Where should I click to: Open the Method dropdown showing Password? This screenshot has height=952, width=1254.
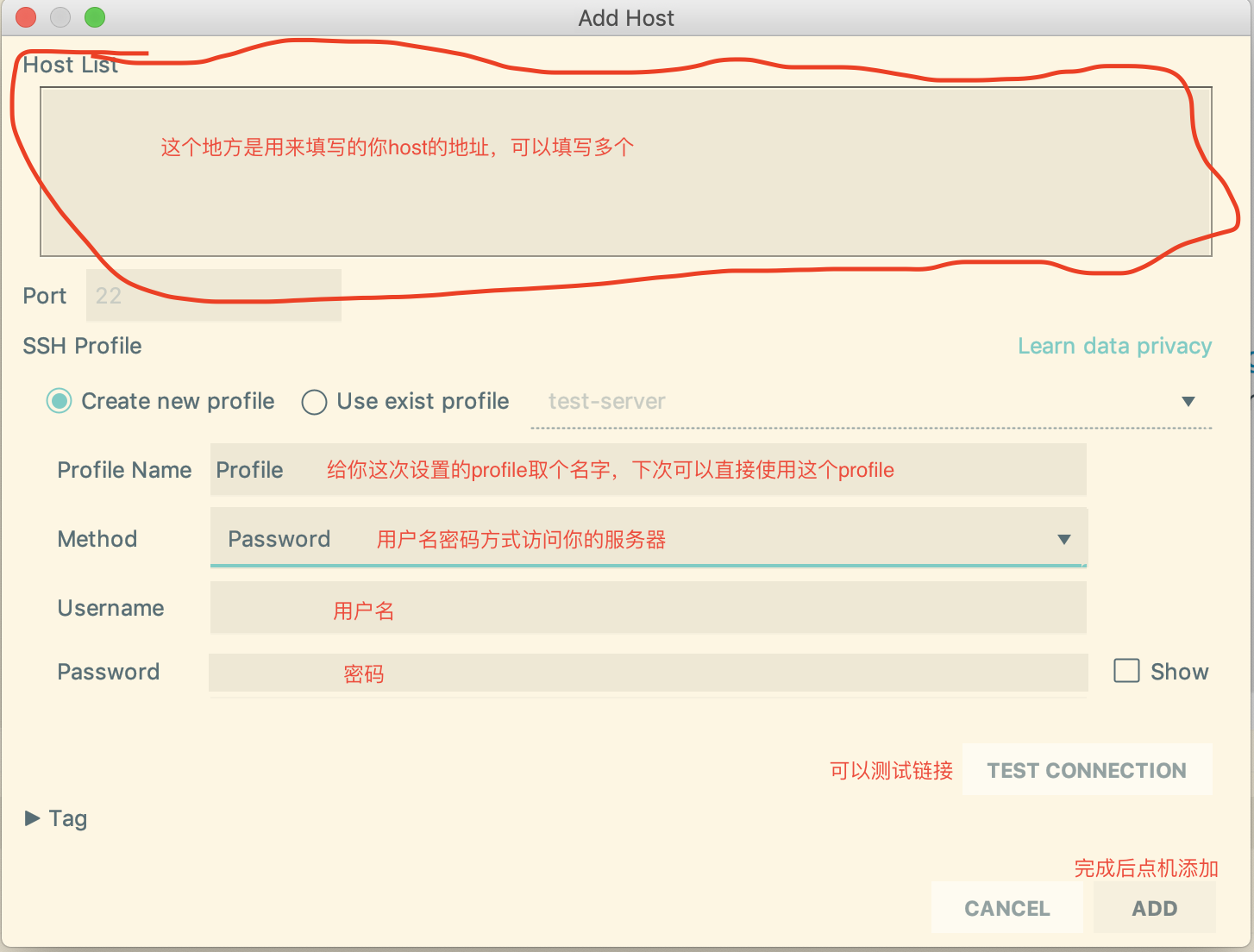pyautogui.click(x=647, y=538)
